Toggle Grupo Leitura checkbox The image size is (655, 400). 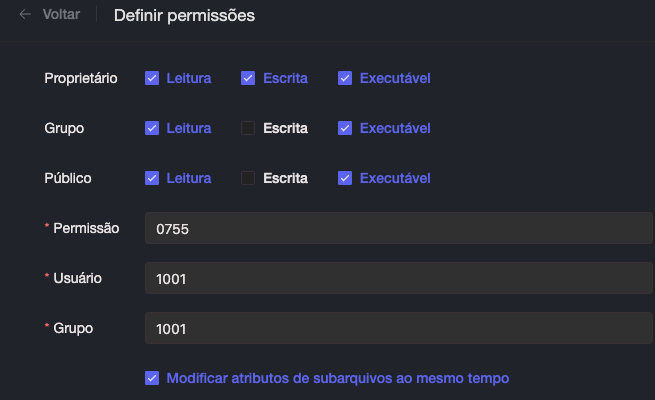[152, 128]
